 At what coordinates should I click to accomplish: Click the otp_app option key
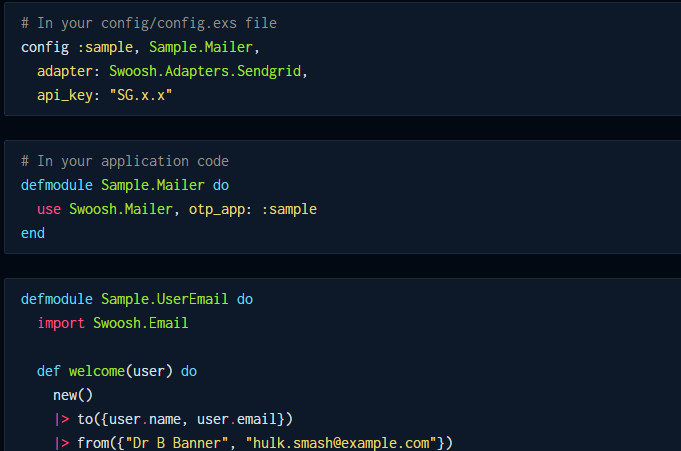217,209
